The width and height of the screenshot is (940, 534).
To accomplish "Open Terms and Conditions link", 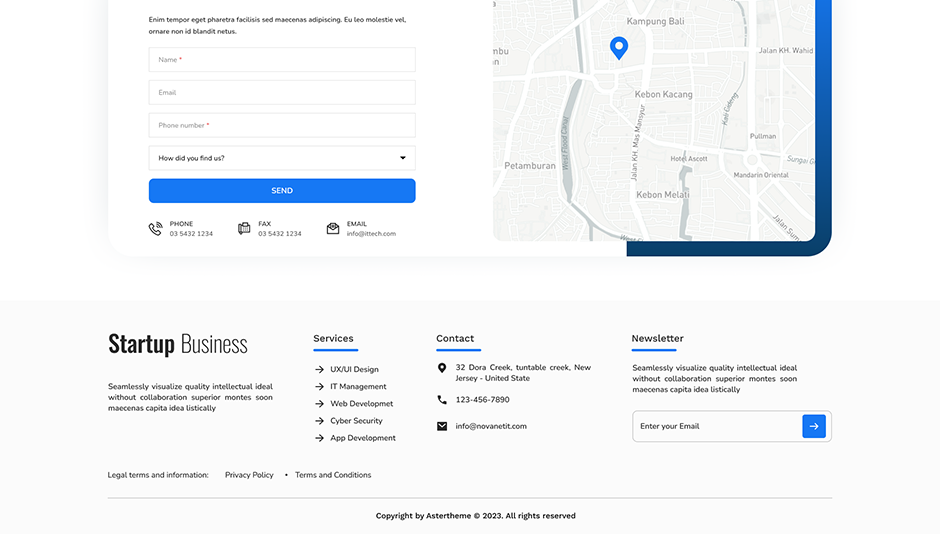I will [x=333, y=475].
